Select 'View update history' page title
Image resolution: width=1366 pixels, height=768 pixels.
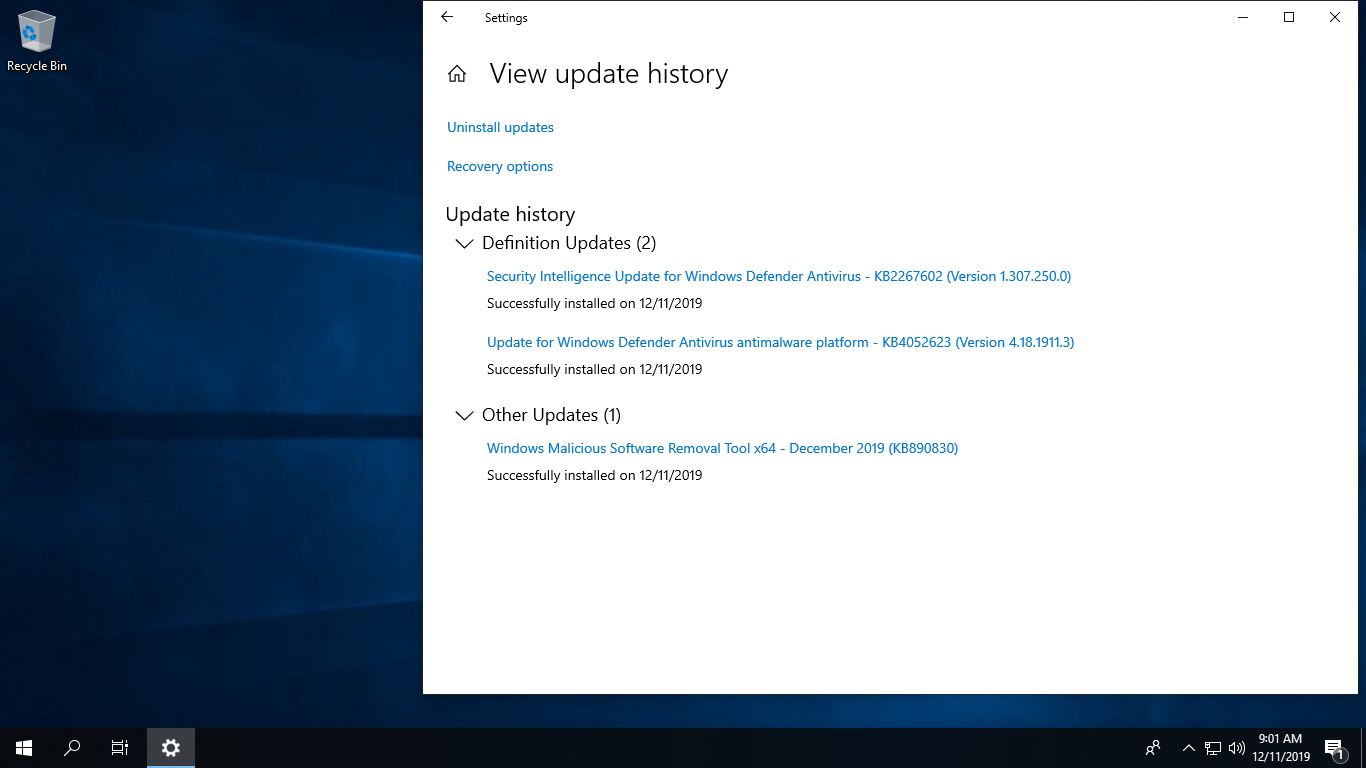point(609,74)
